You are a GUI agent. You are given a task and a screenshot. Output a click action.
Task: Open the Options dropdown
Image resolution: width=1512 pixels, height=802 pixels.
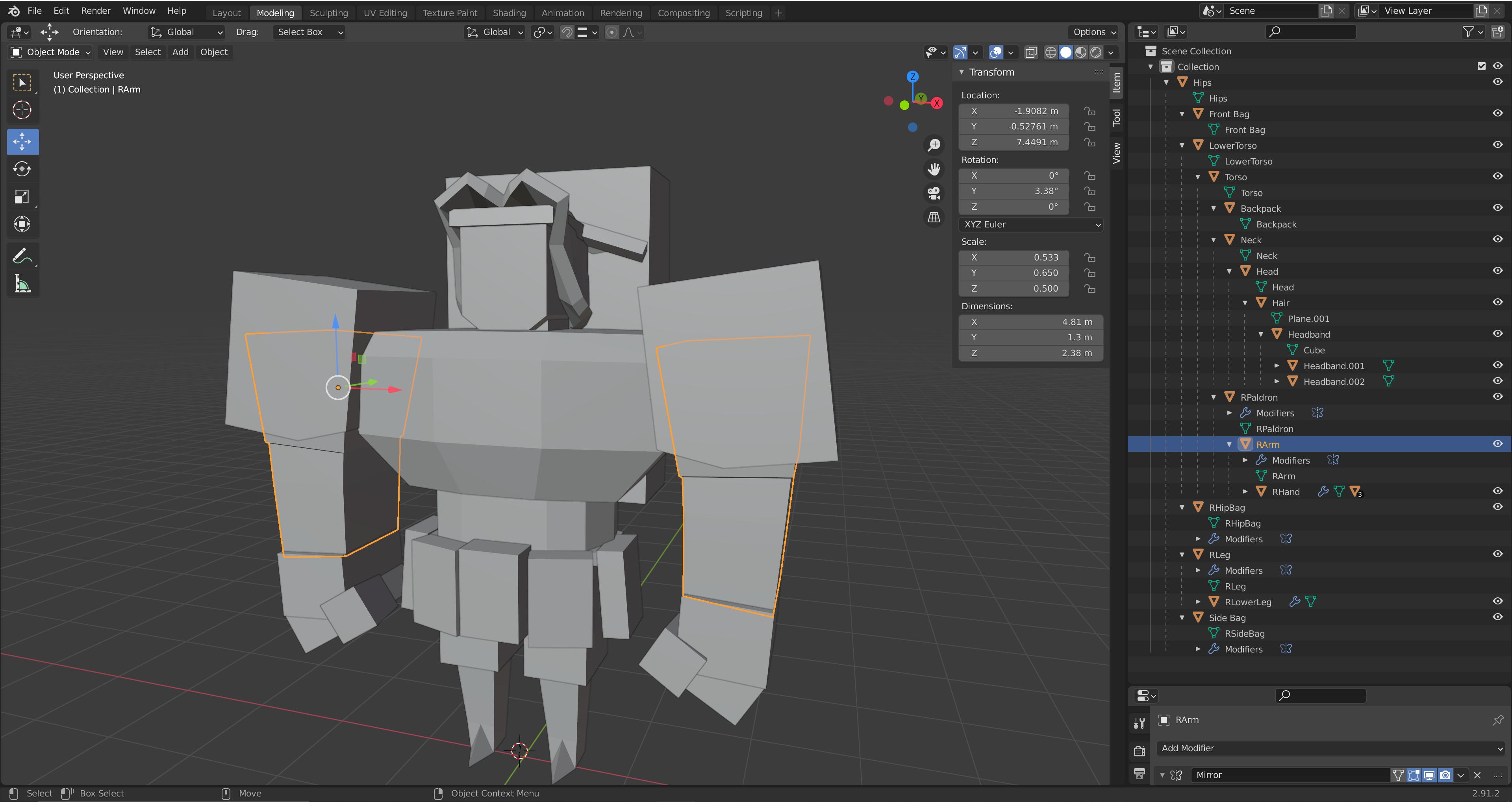(x=1093, y=32)
